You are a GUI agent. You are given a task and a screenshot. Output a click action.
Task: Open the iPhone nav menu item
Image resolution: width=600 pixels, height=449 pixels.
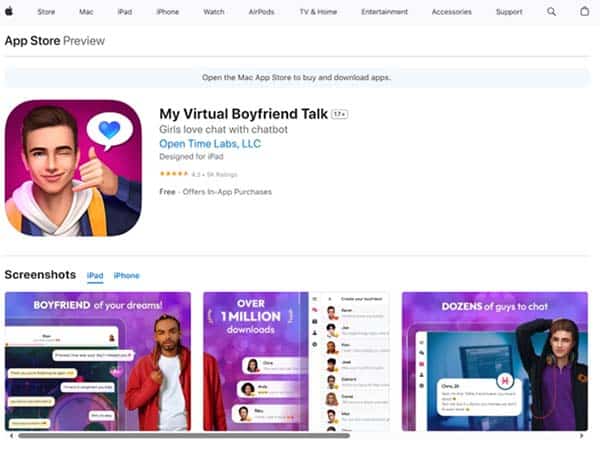click(168, 12)
